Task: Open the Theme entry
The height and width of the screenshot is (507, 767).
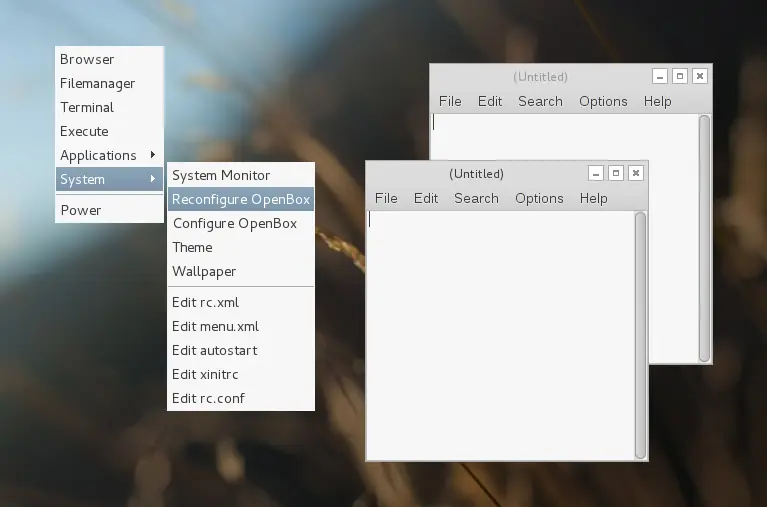Action: (x=241, y=247)
